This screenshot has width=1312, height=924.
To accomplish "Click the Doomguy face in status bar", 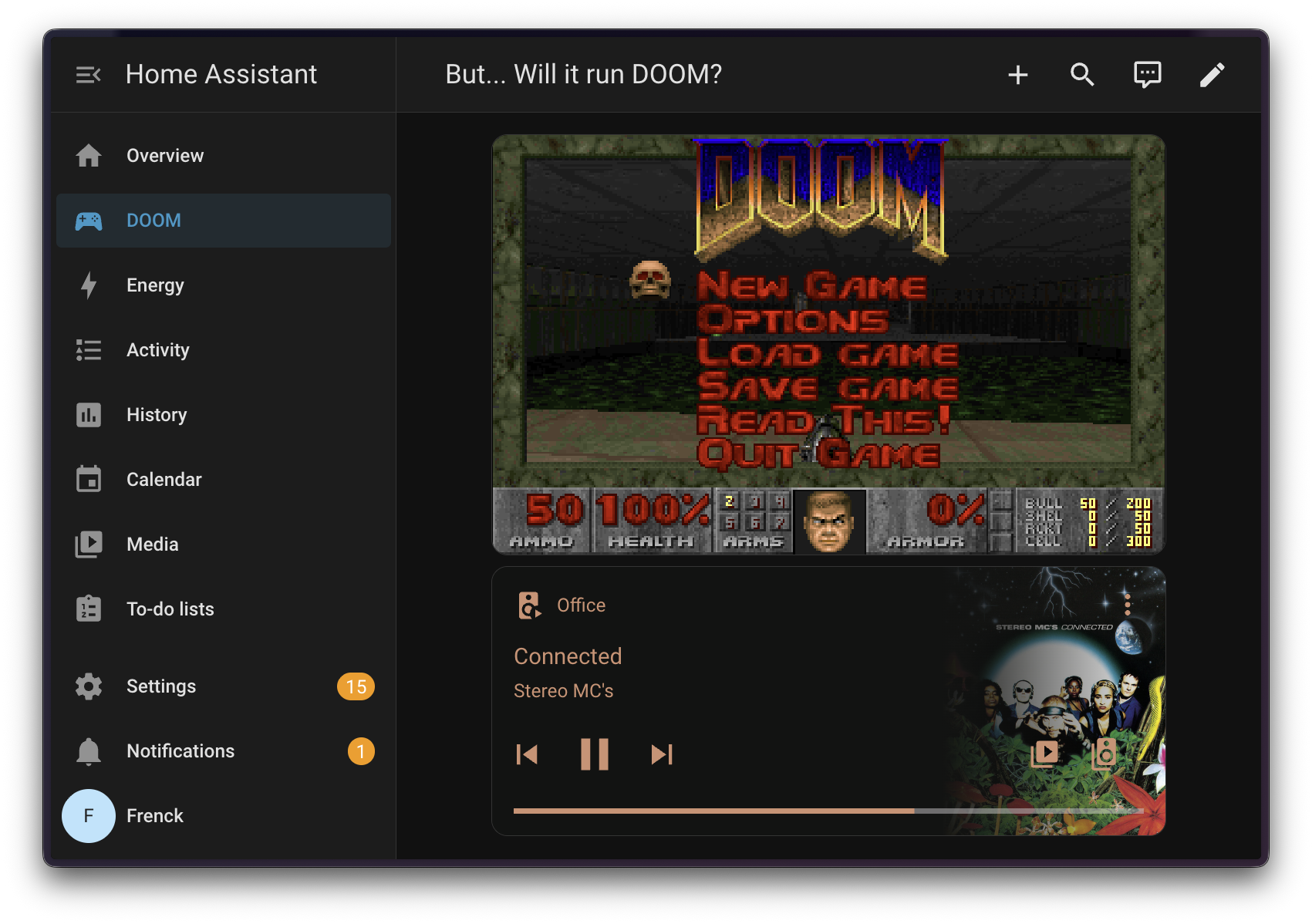I will click(x=829, y=521).
